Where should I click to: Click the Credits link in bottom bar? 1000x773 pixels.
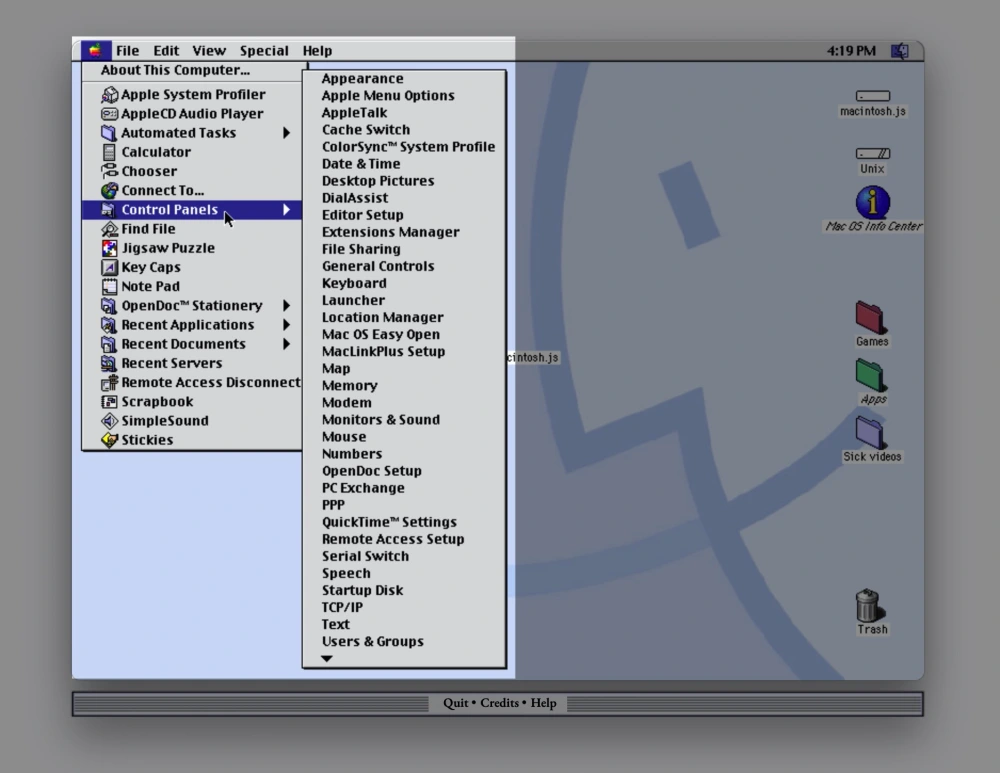pyautogui.click(x=499, y=703)
